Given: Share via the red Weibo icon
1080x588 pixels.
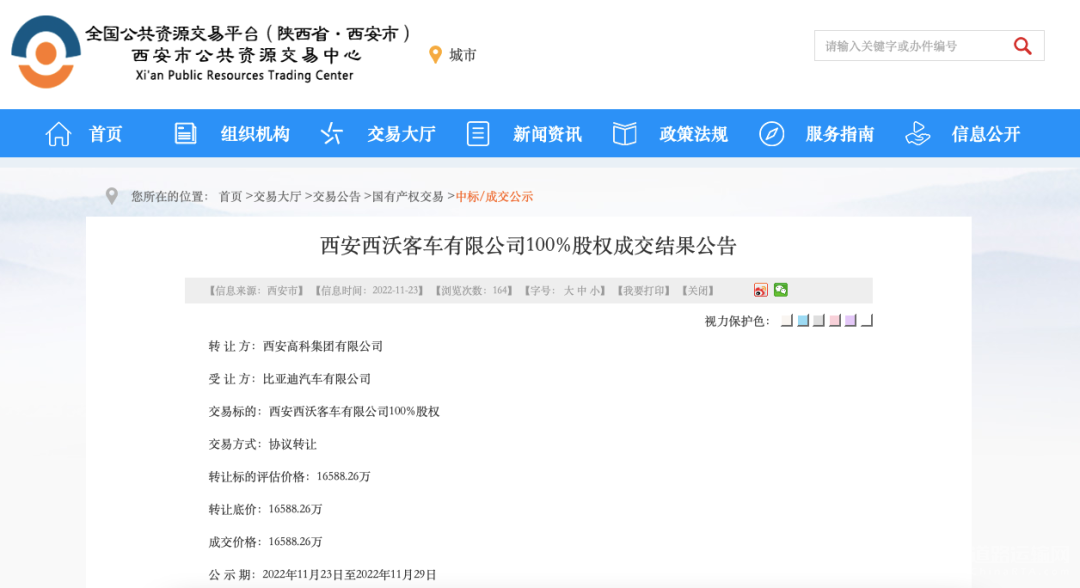Looking at the screenshot, I should tap(760, 290).
